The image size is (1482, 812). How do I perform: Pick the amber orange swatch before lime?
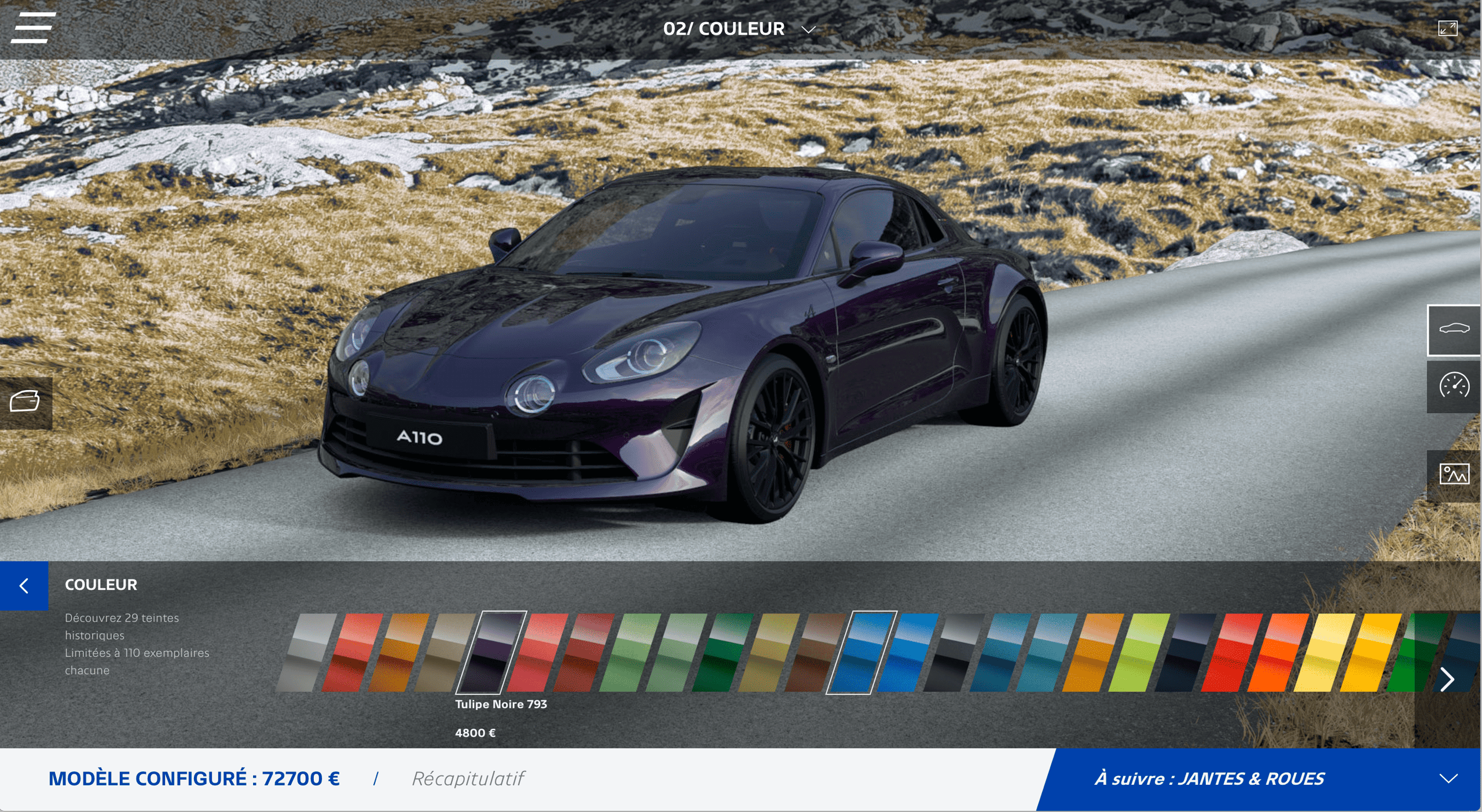[1094, 652]
